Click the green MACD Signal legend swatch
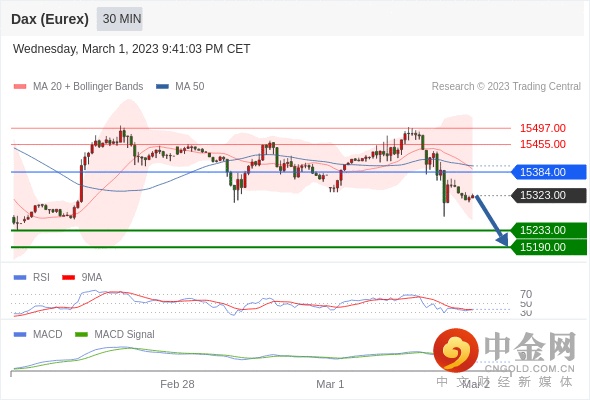This screenshot has height=400, width=590. click(81, 335)
